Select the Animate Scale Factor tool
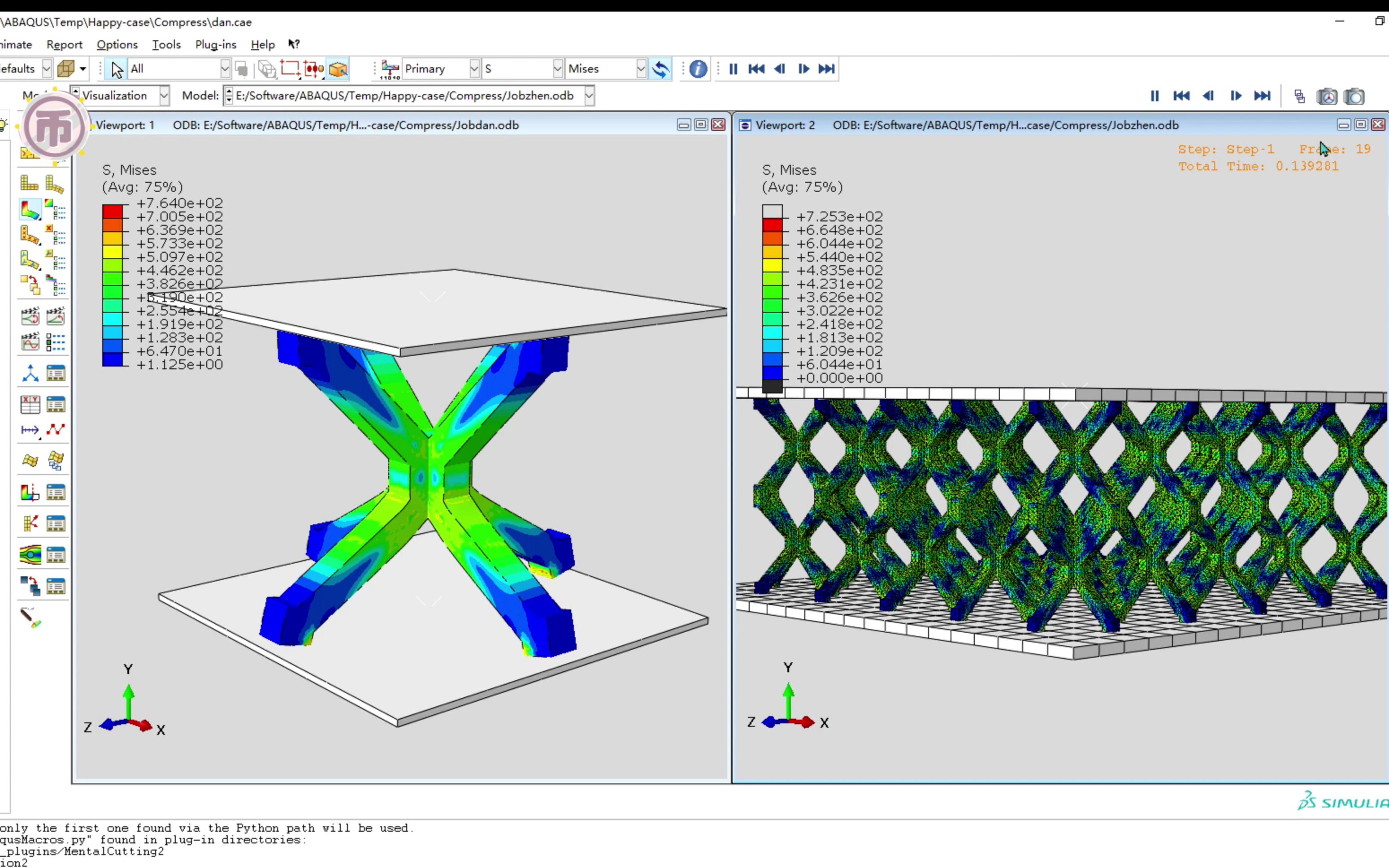The width and height of the screenshot is (1389, 868). tap(30, 315)
